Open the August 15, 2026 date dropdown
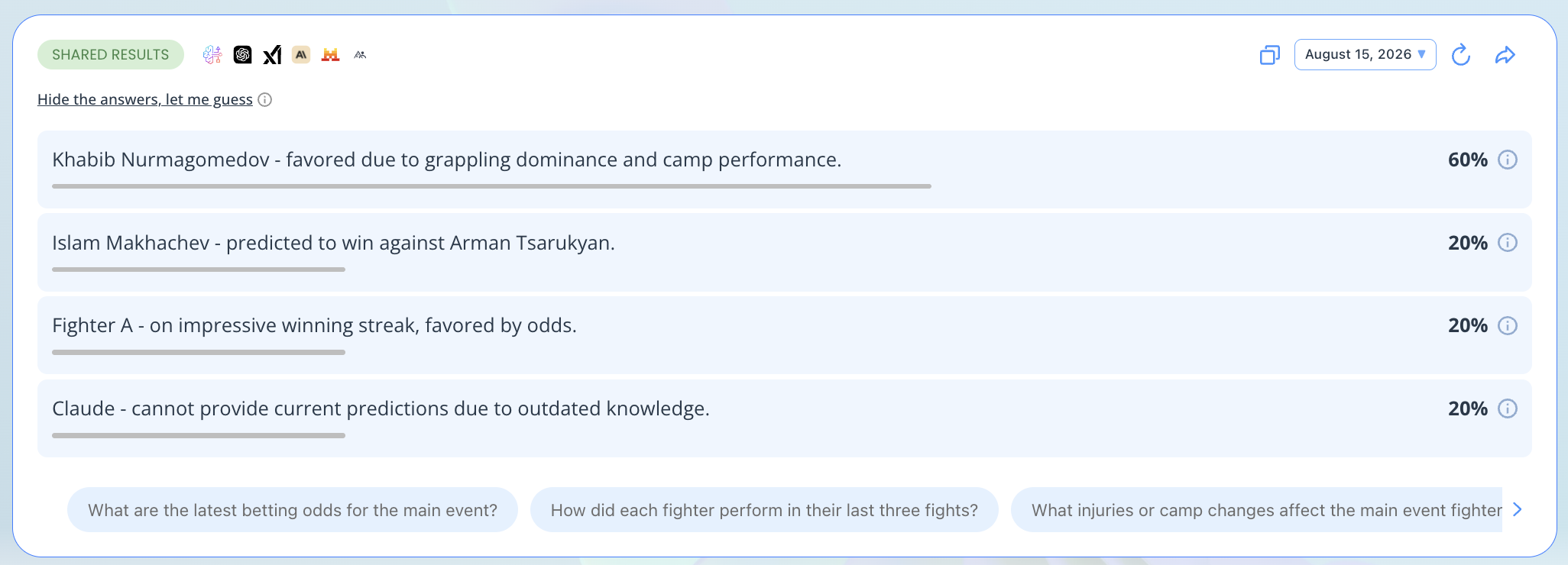Image resolution: width=1568 pixels, height=565 pixels. tap(1365, 54)
